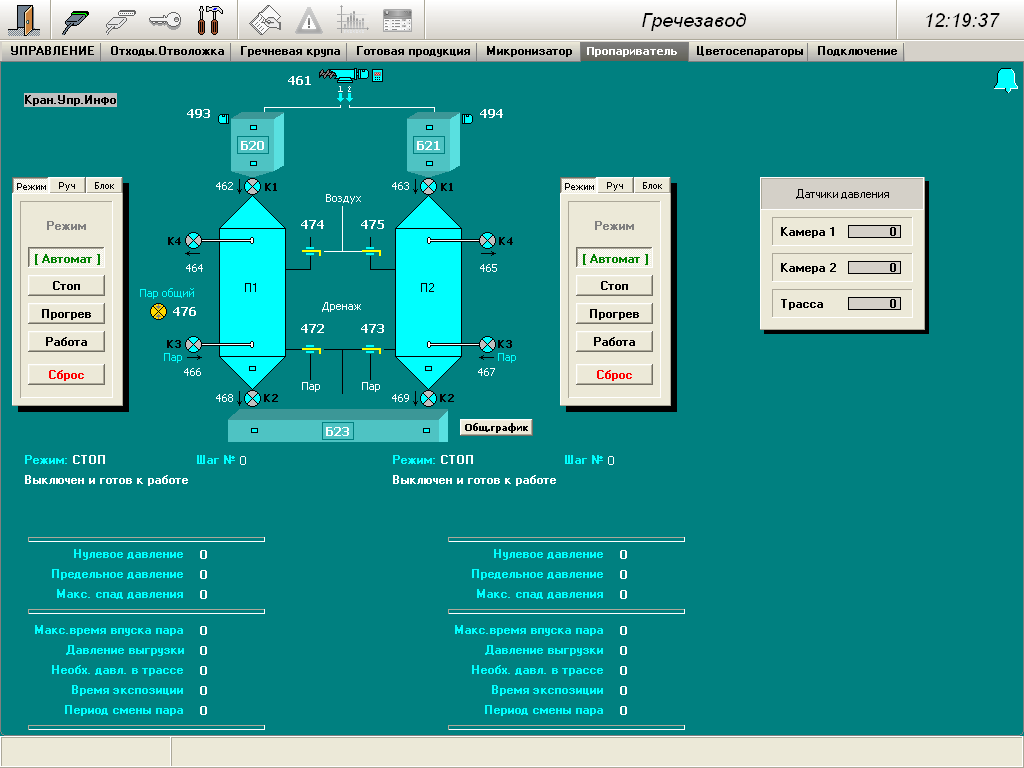
Task: Toggle the yellow common steam valve 476
Action: [x=157, y=312]
